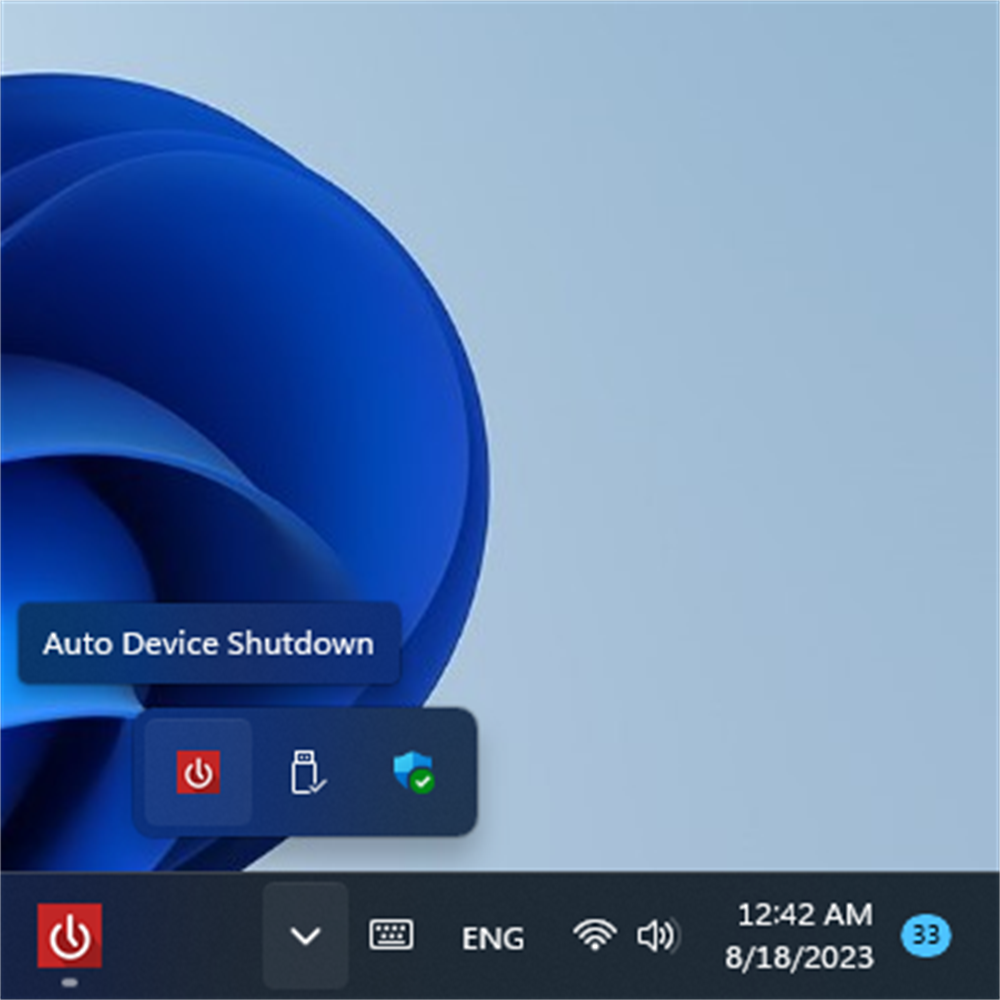Viewport: 1000px width, 1000px height.
Task: Open the language switcher labeled ENG
Action: [492, 938]
